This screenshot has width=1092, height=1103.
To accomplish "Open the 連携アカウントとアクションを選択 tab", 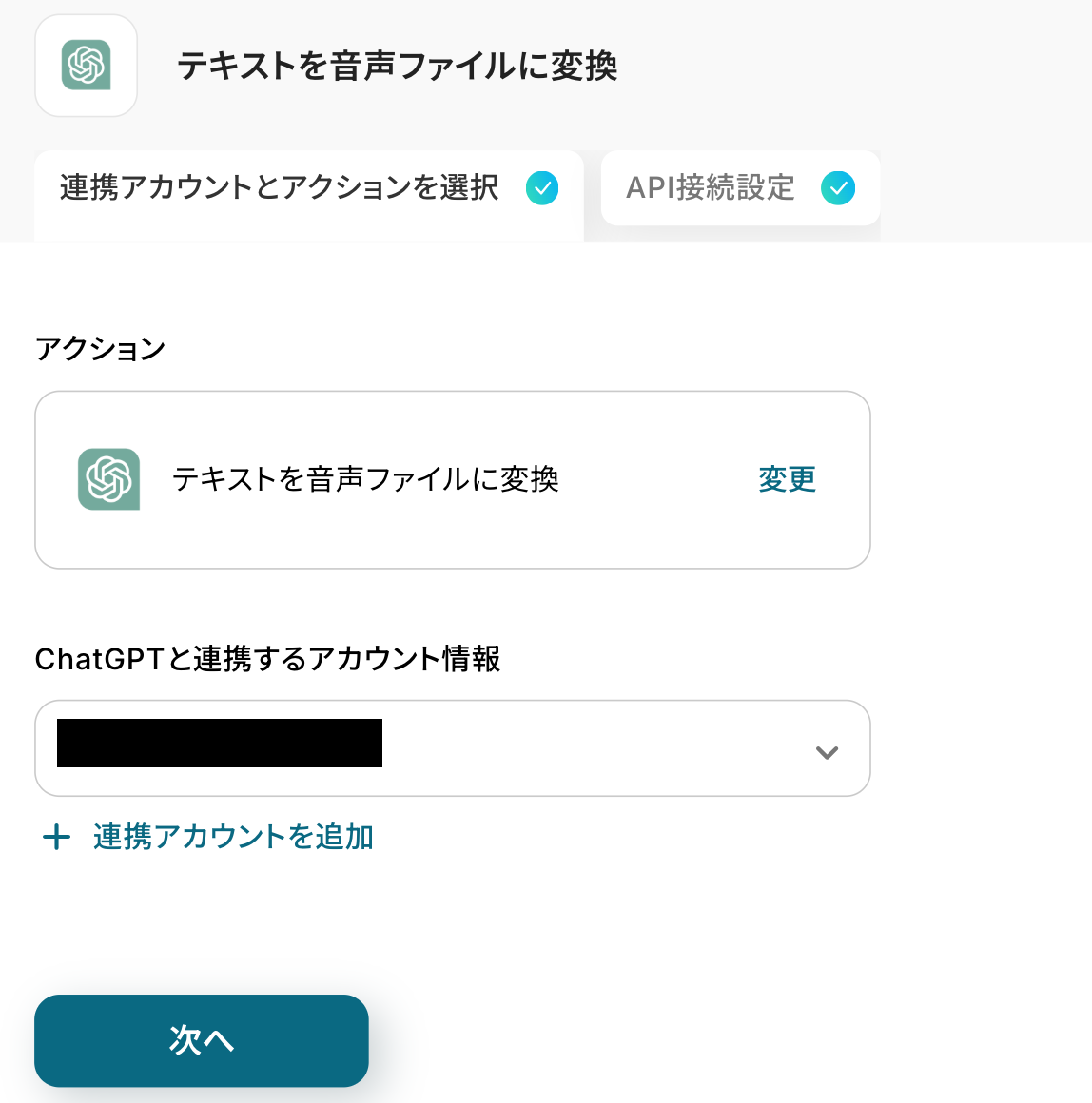I will click(279, 188).
